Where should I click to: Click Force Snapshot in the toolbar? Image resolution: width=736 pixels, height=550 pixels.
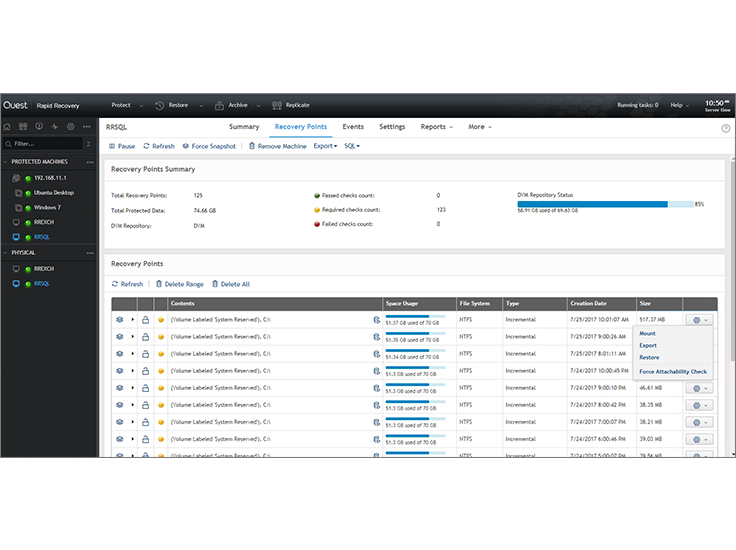209,146
